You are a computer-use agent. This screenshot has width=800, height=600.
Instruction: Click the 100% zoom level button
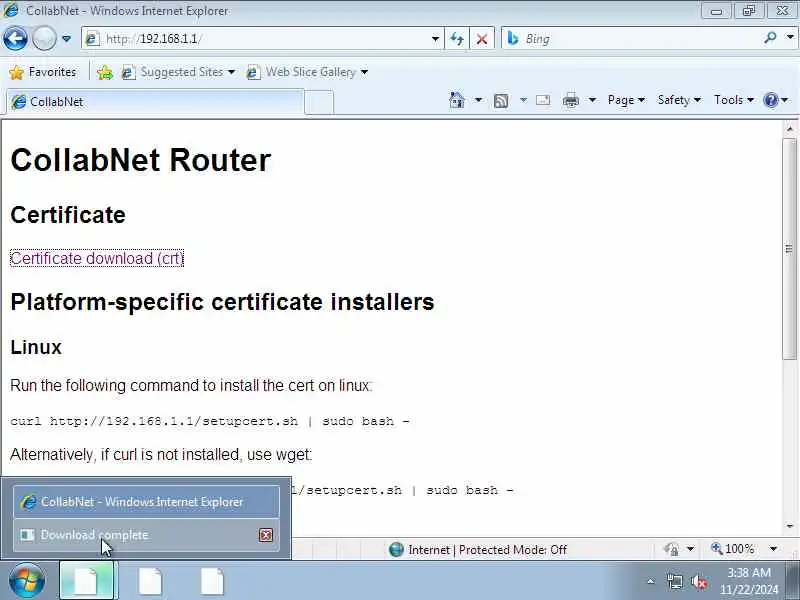[733, 549]
